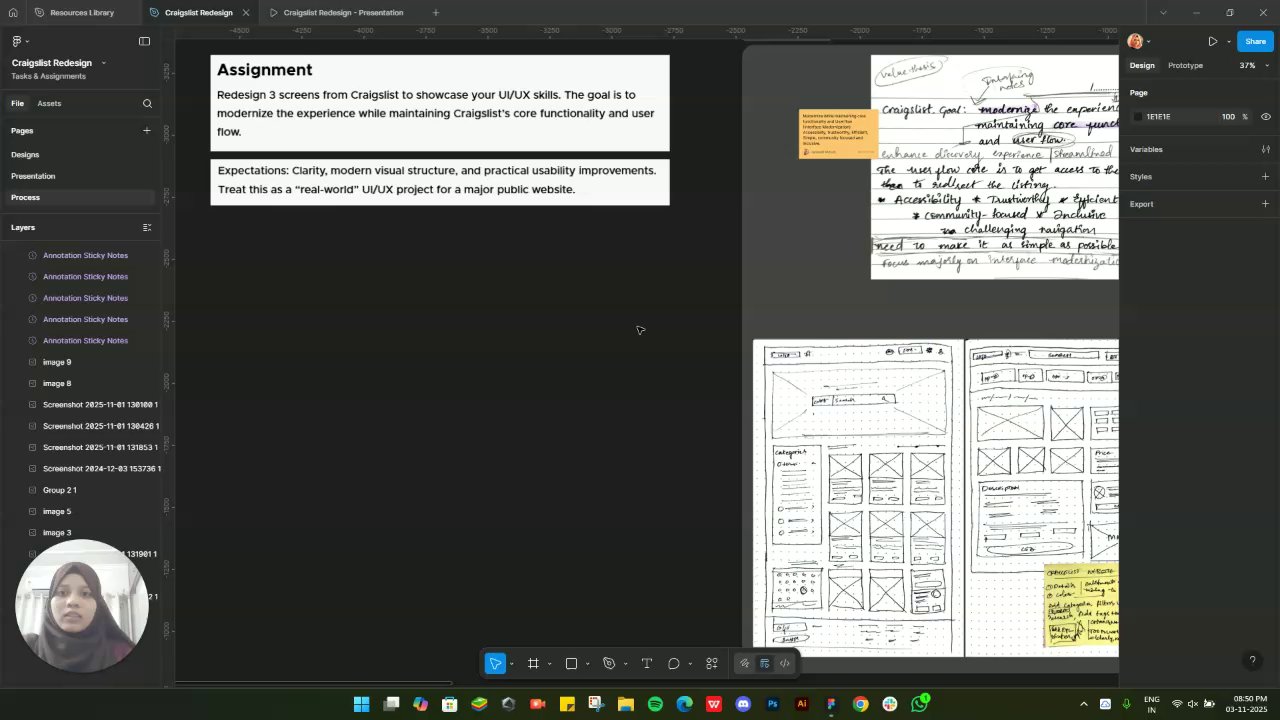Click the Present play button
Screen dimensions: 1280x720
[x=1212, y=41]
